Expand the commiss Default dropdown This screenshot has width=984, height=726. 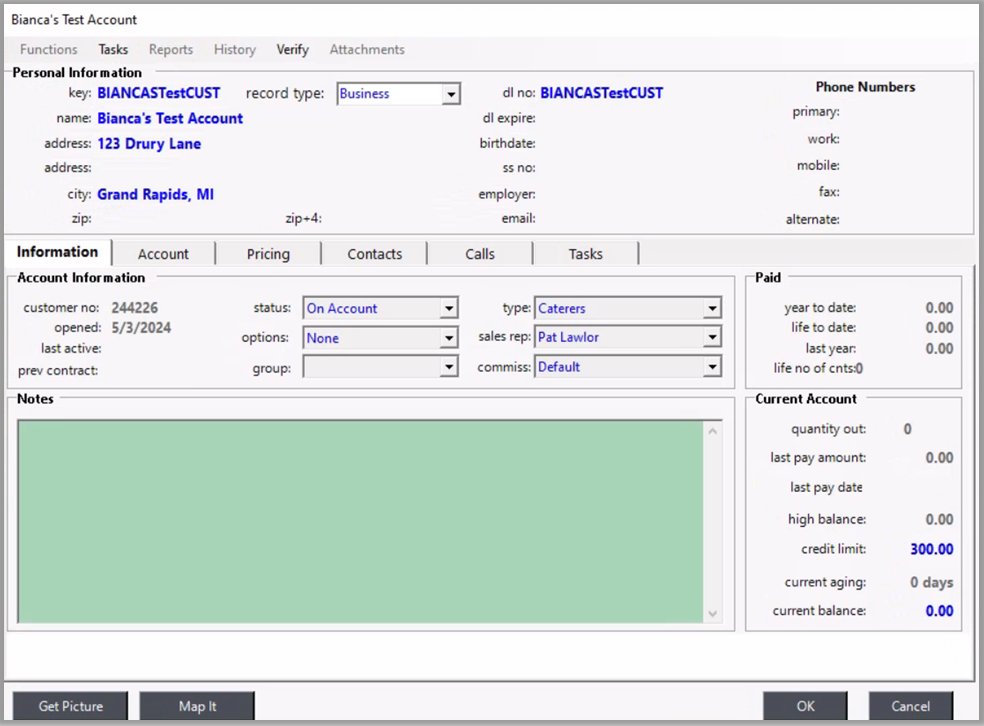[x=711, y=367]
